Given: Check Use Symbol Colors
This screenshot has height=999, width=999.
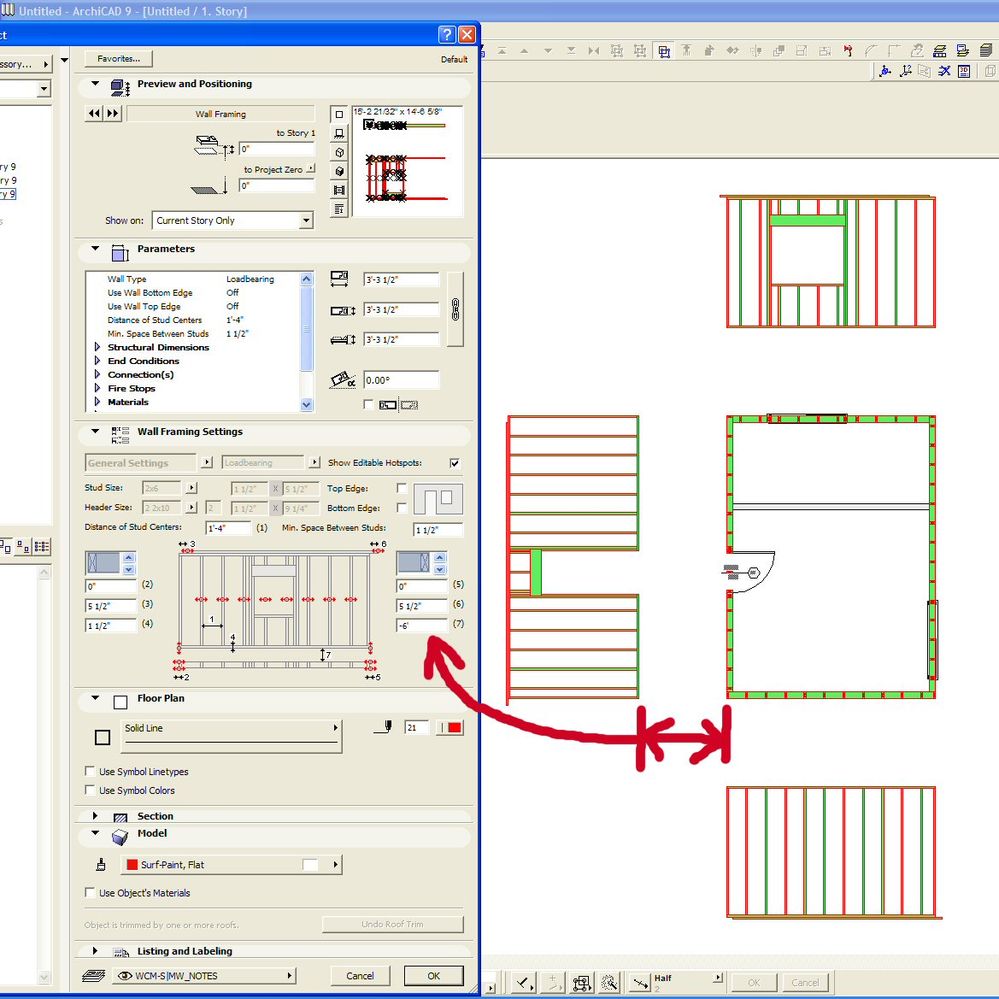Looking at the screenshot, I should (x=90, y=790).
